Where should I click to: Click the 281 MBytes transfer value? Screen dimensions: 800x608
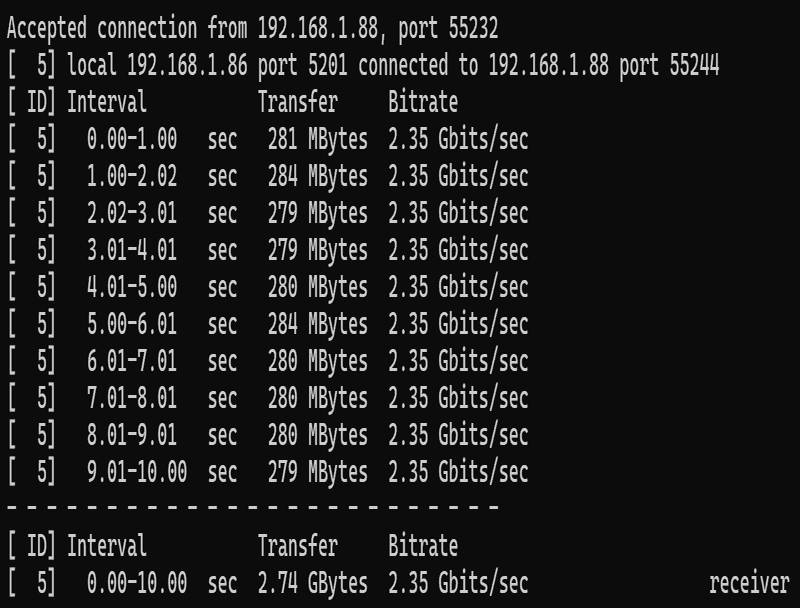(x=317, y=139)
